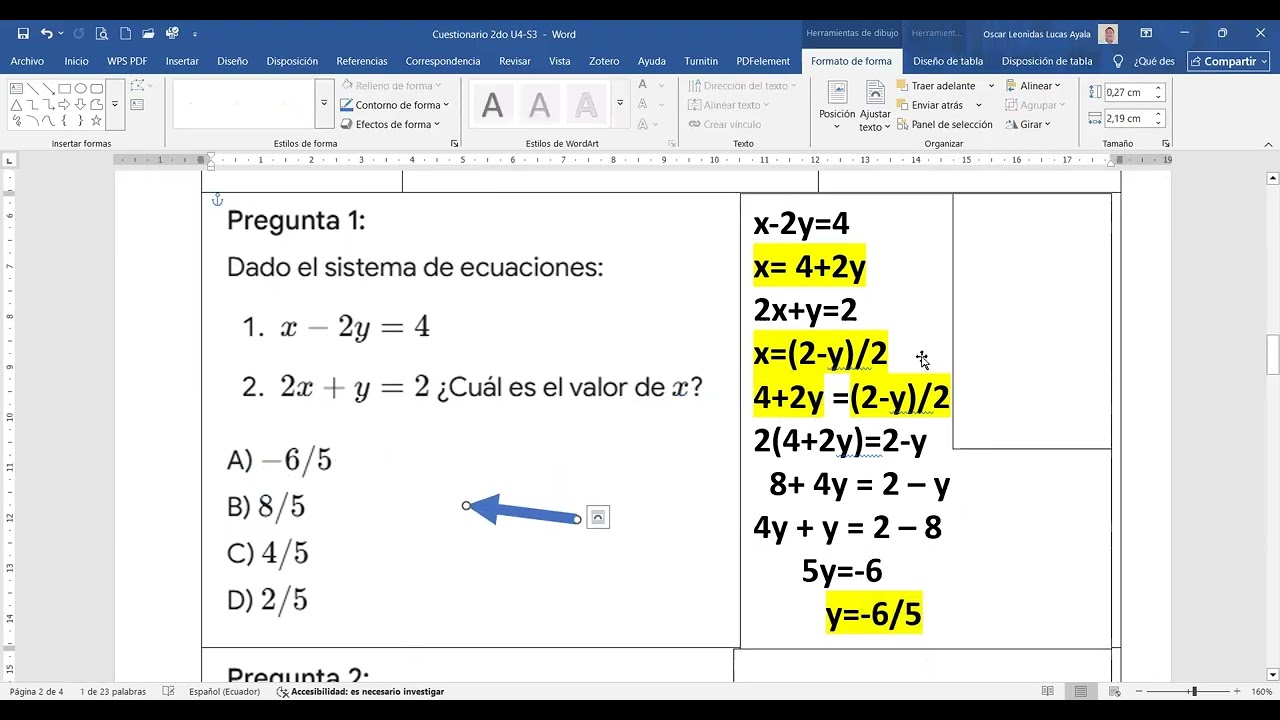This screenshot has height=720, width=1280.
Task: Expand the WordArt styles gallery
Action: pos(620,104)
